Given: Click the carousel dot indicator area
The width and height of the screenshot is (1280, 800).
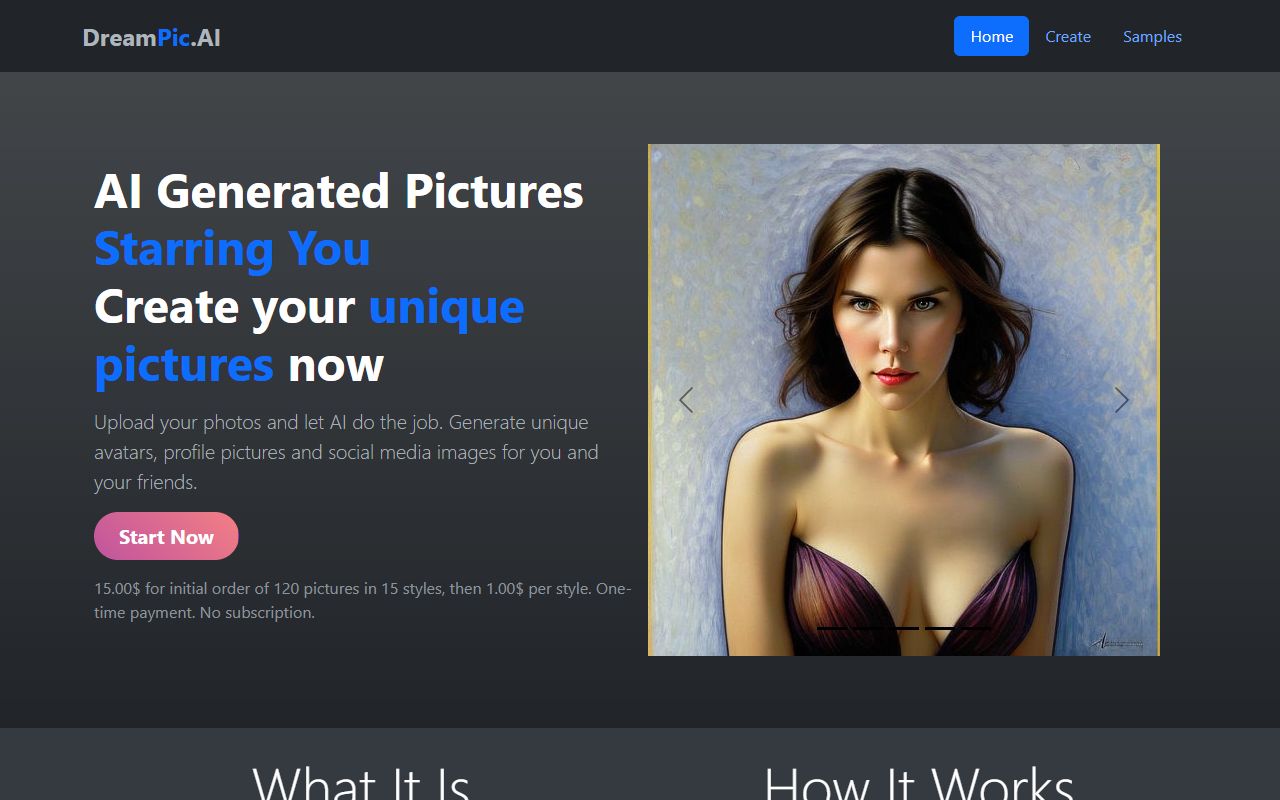Looking at the screenshot, I should click(905, 629).
